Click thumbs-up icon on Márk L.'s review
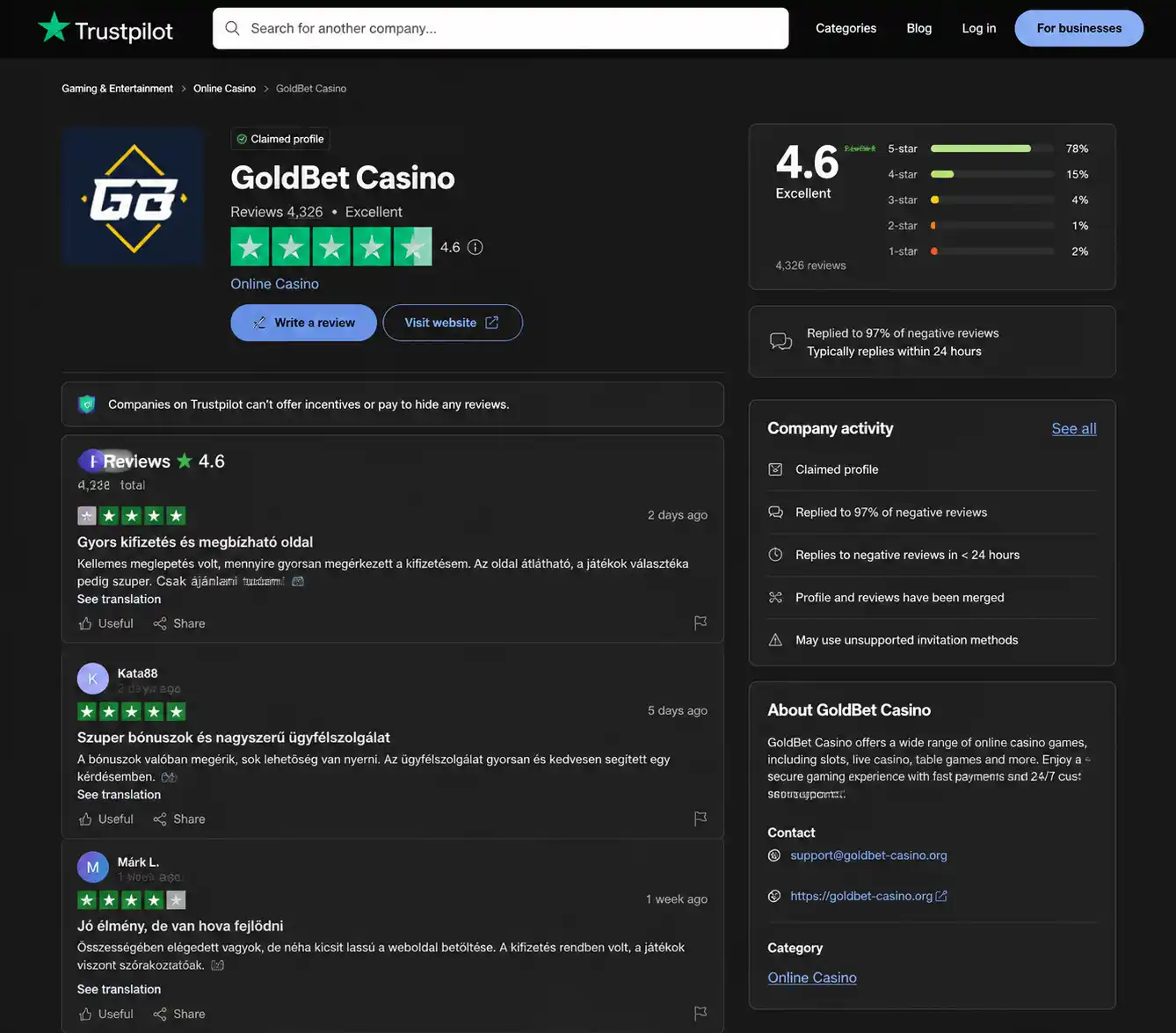Screen dimensions: 1176x1033 point(85,1014)
